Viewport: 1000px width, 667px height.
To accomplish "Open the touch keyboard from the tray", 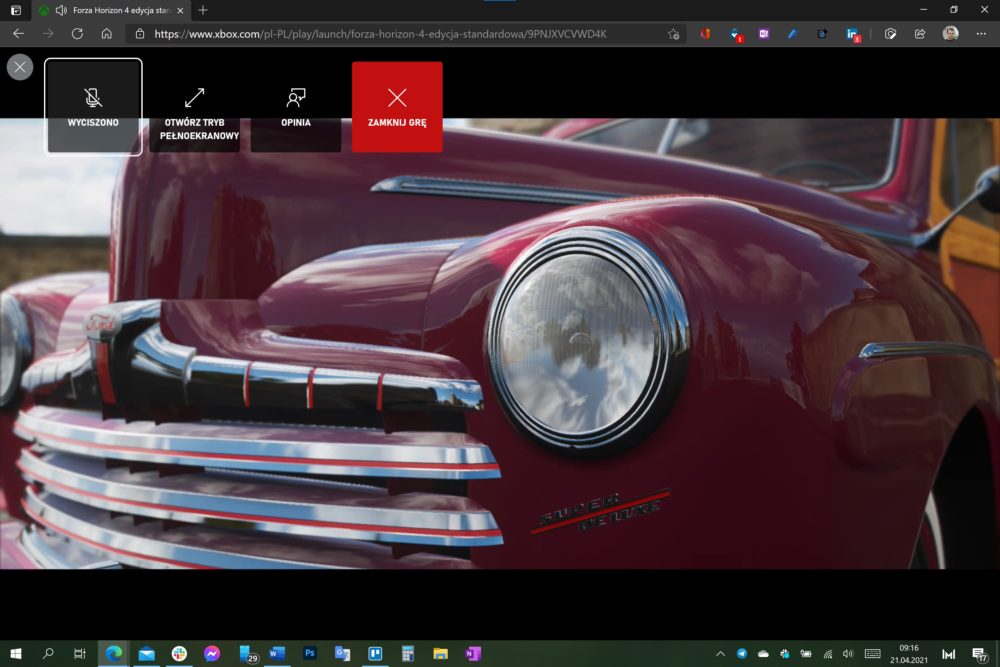I will tap(872, 654).
